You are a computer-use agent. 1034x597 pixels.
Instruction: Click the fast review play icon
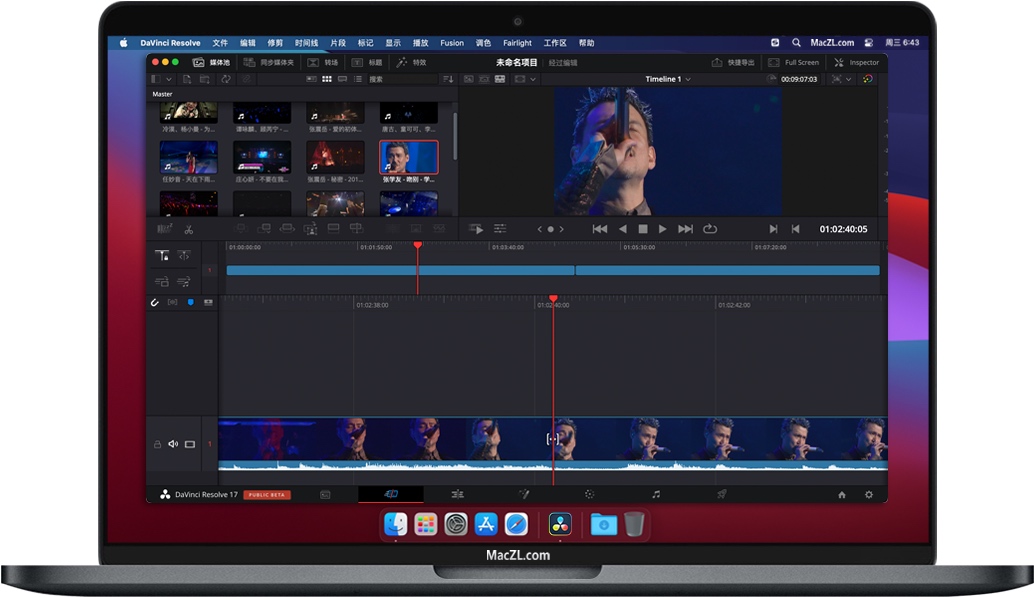tap(475, 229)
